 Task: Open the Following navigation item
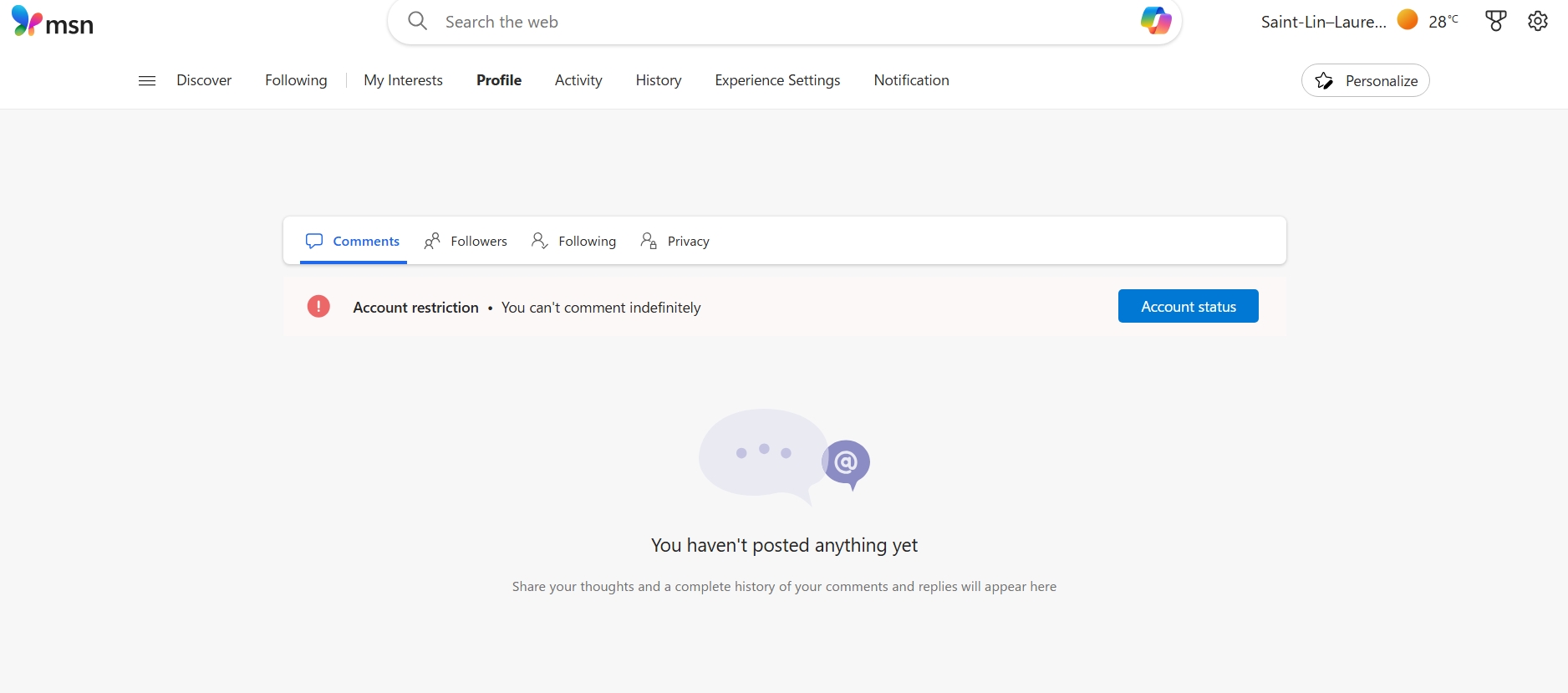(x=296, y=80)
